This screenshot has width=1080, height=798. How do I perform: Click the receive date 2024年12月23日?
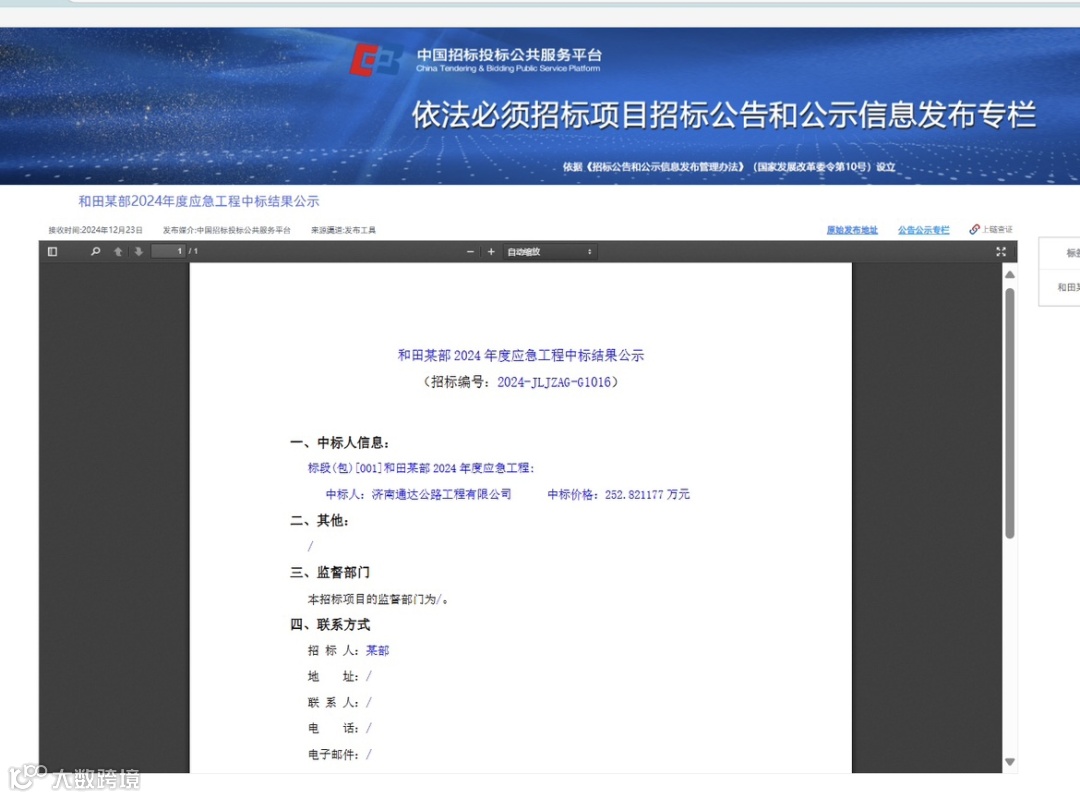coord(112,230)
